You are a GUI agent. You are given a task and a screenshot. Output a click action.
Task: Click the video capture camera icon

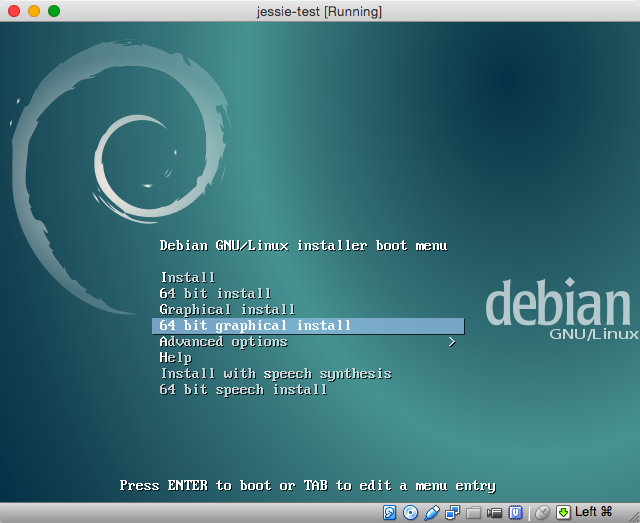click(494, 513)
